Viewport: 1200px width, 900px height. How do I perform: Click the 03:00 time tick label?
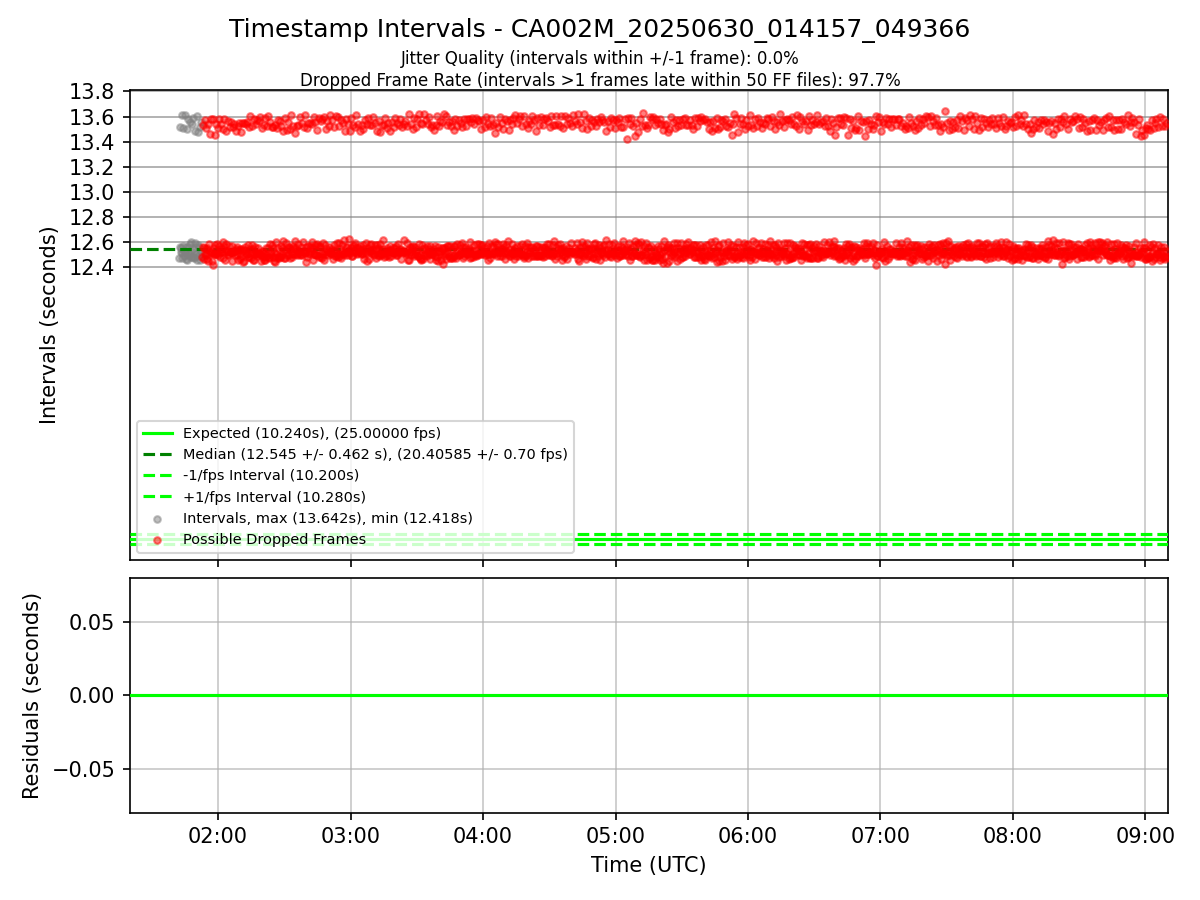click(x=351, y=835)
